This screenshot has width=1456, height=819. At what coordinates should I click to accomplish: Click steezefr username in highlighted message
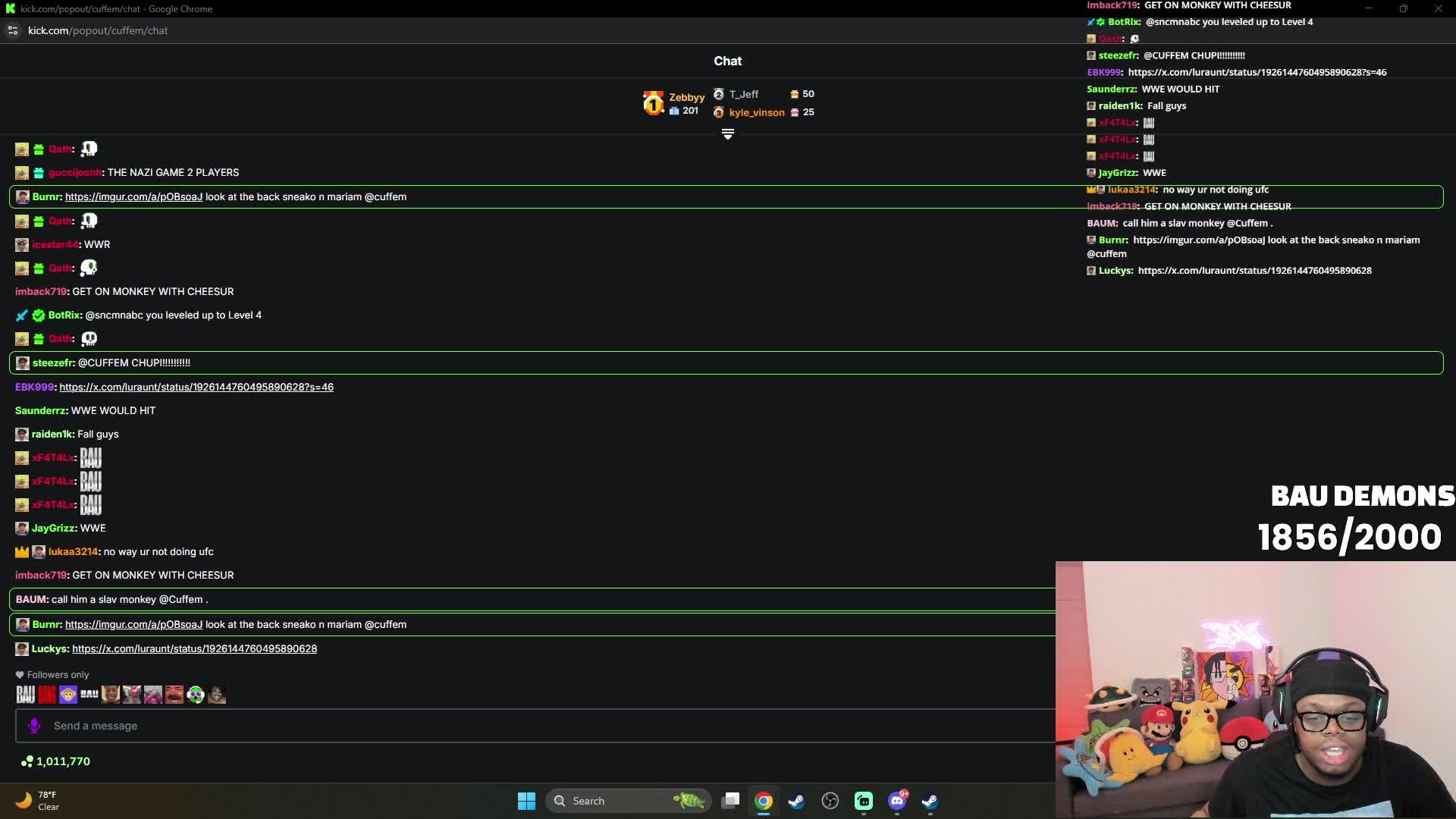[x=52, y=362]
